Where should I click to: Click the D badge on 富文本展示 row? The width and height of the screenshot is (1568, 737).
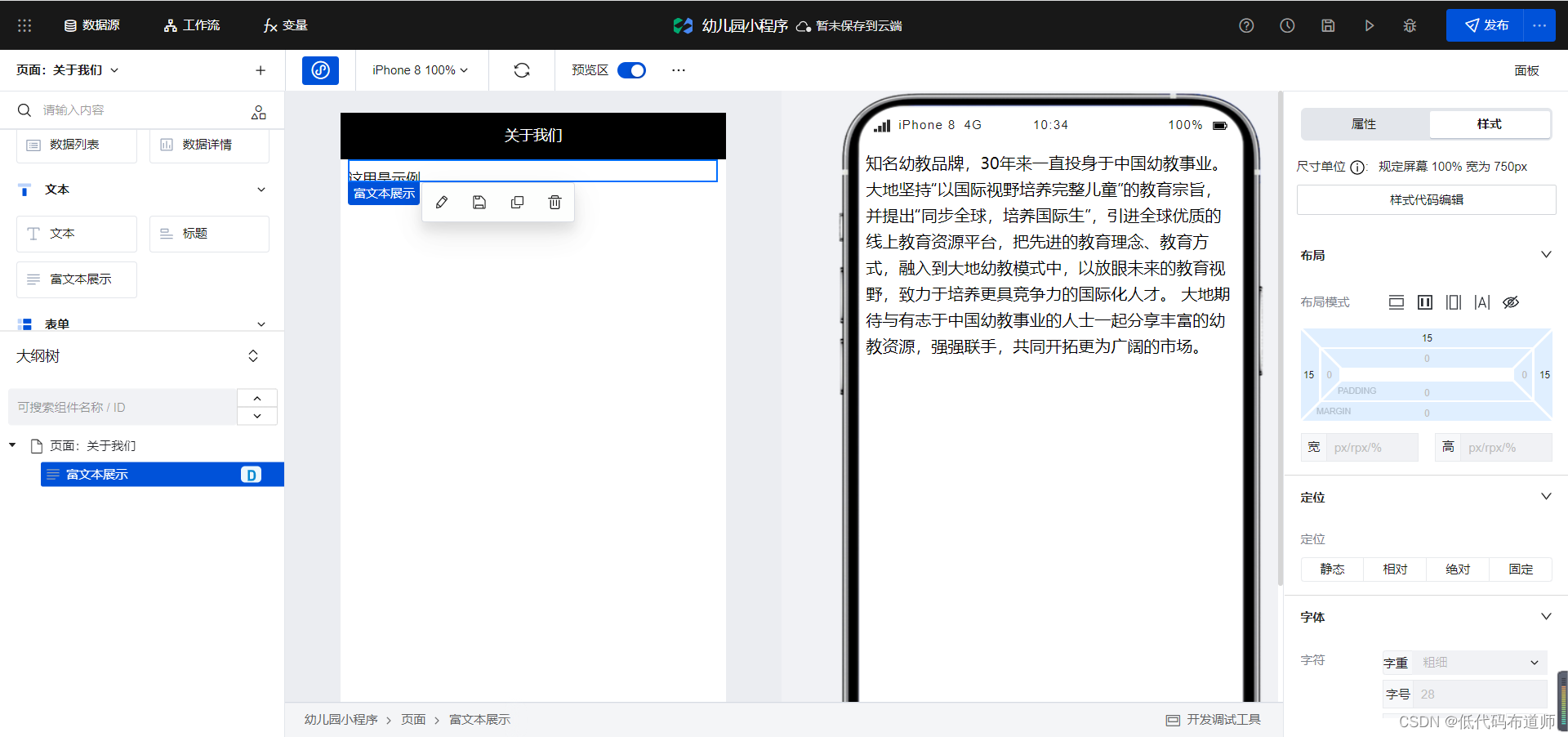[251, 475]
